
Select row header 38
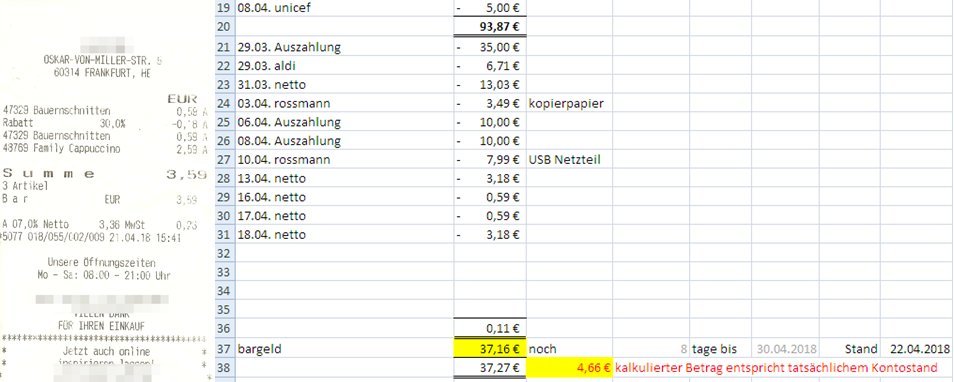tap(225, 367)
